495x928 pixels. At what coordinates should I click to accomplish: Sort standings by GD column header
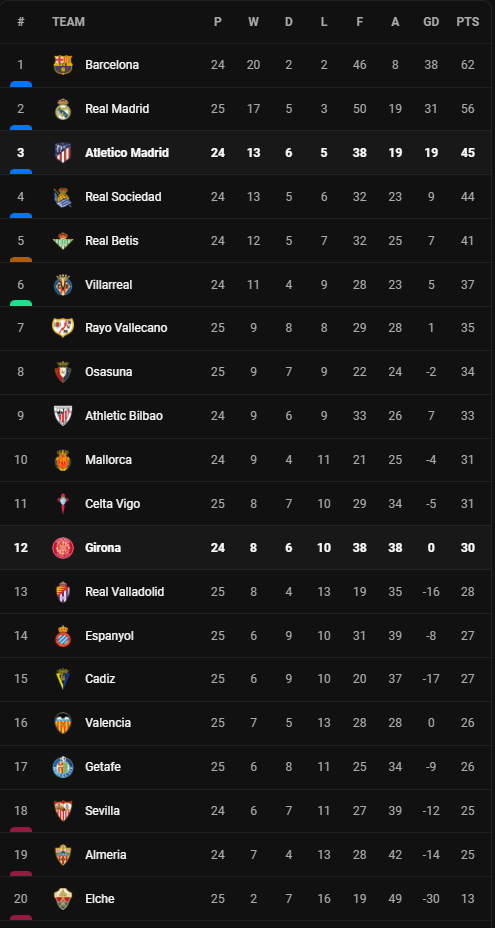click(431, 22)
